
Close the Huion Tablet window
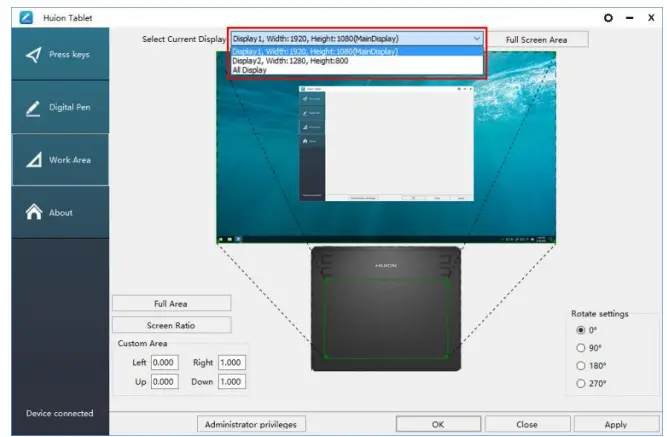coord(651,18)
